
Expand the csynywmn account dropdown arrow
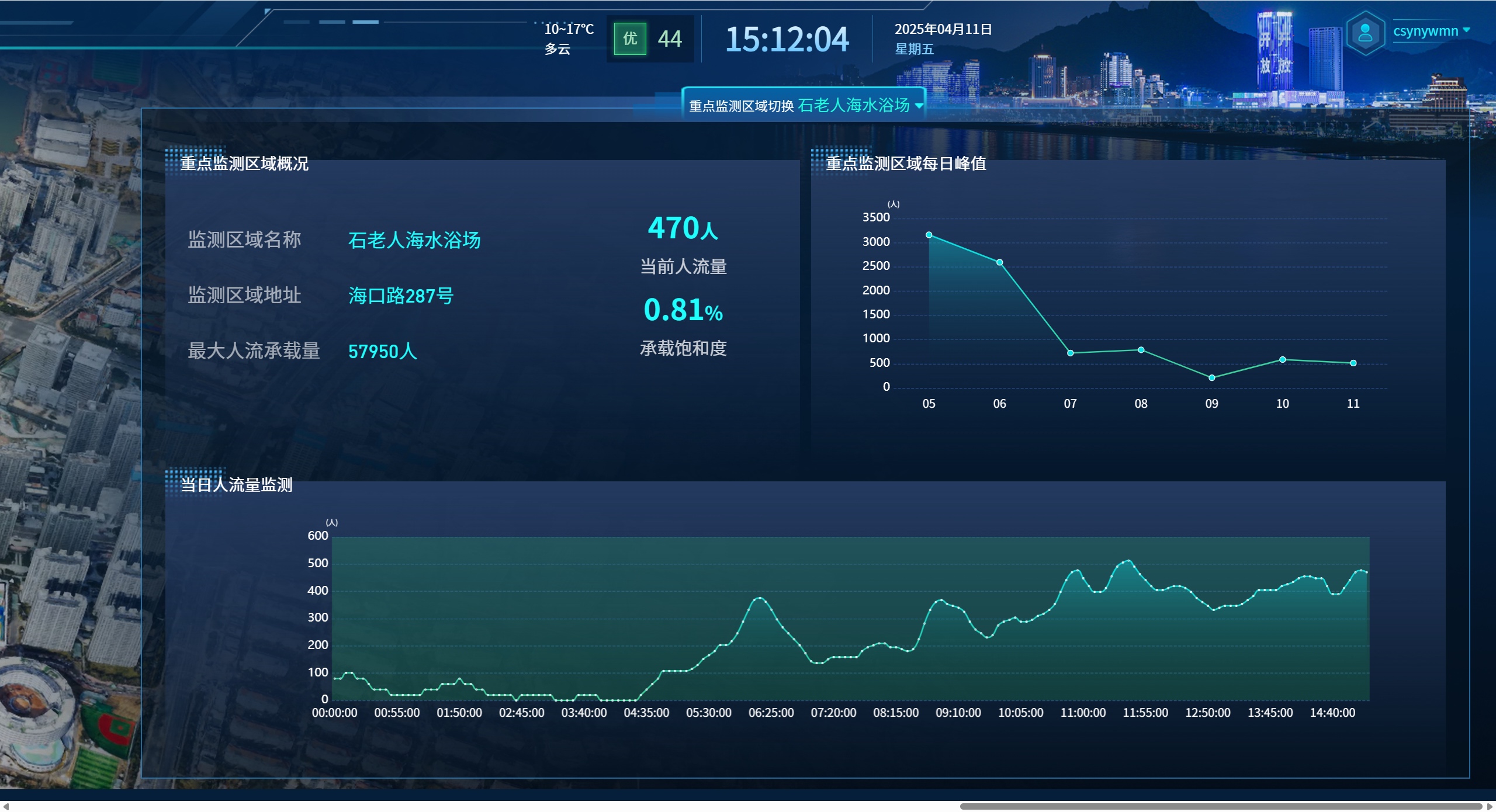(1466, 30)
